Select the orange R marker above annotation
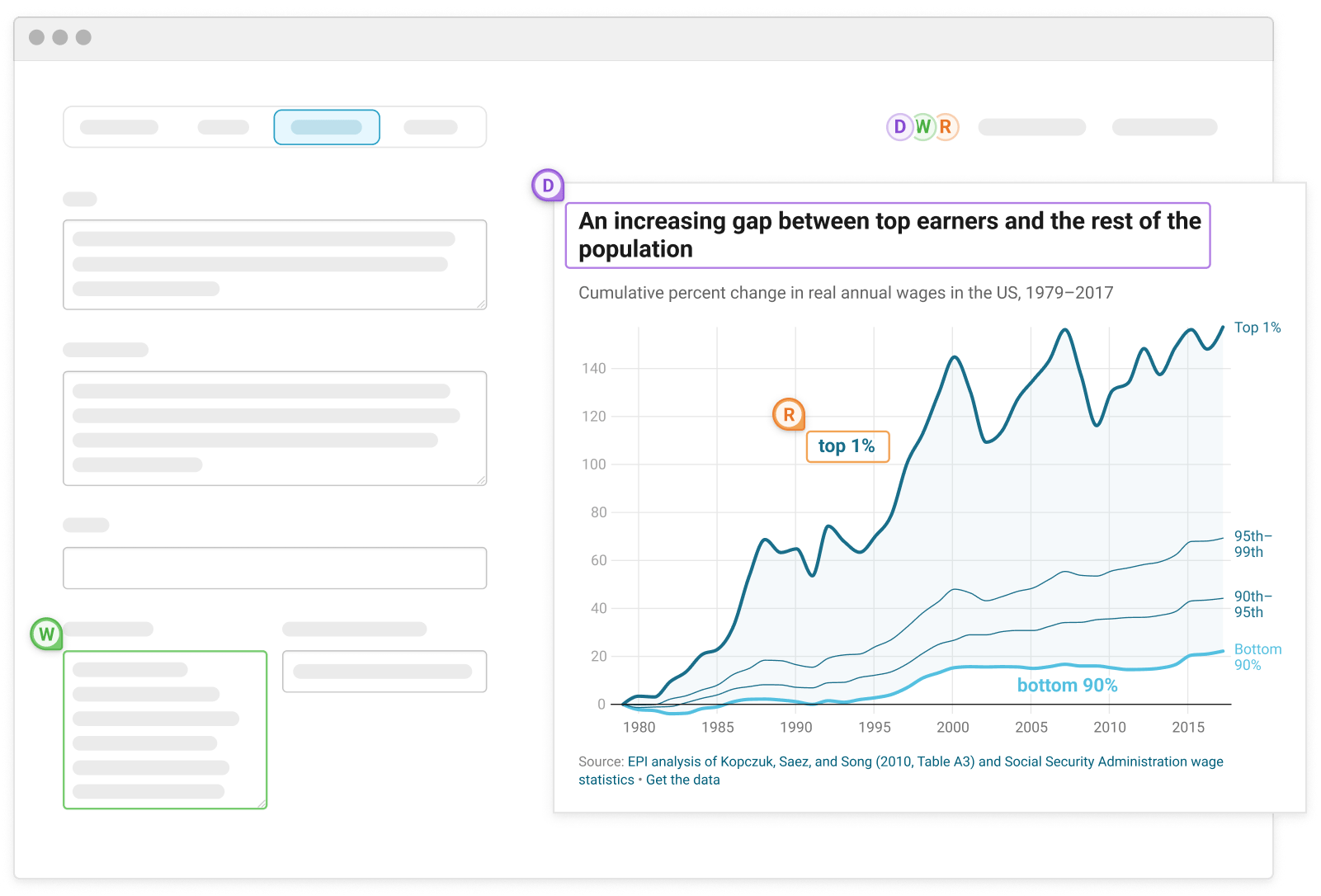Viewport: 1321px width, 896px height. pyautogui.click(x=789, y=414)
